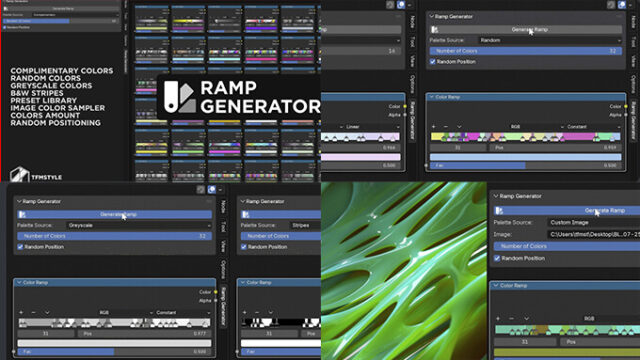Click the minus icon in the Stripes color ramp
640x360 pixels.
(257, 313)
